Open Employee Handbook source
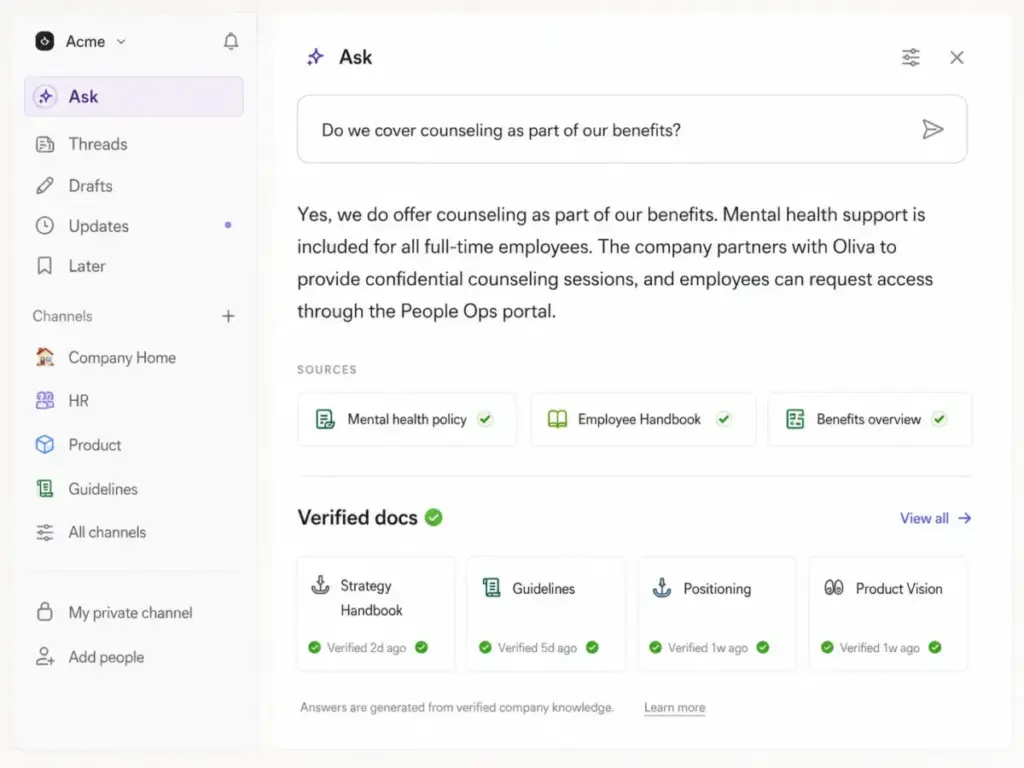 [643, 419]
